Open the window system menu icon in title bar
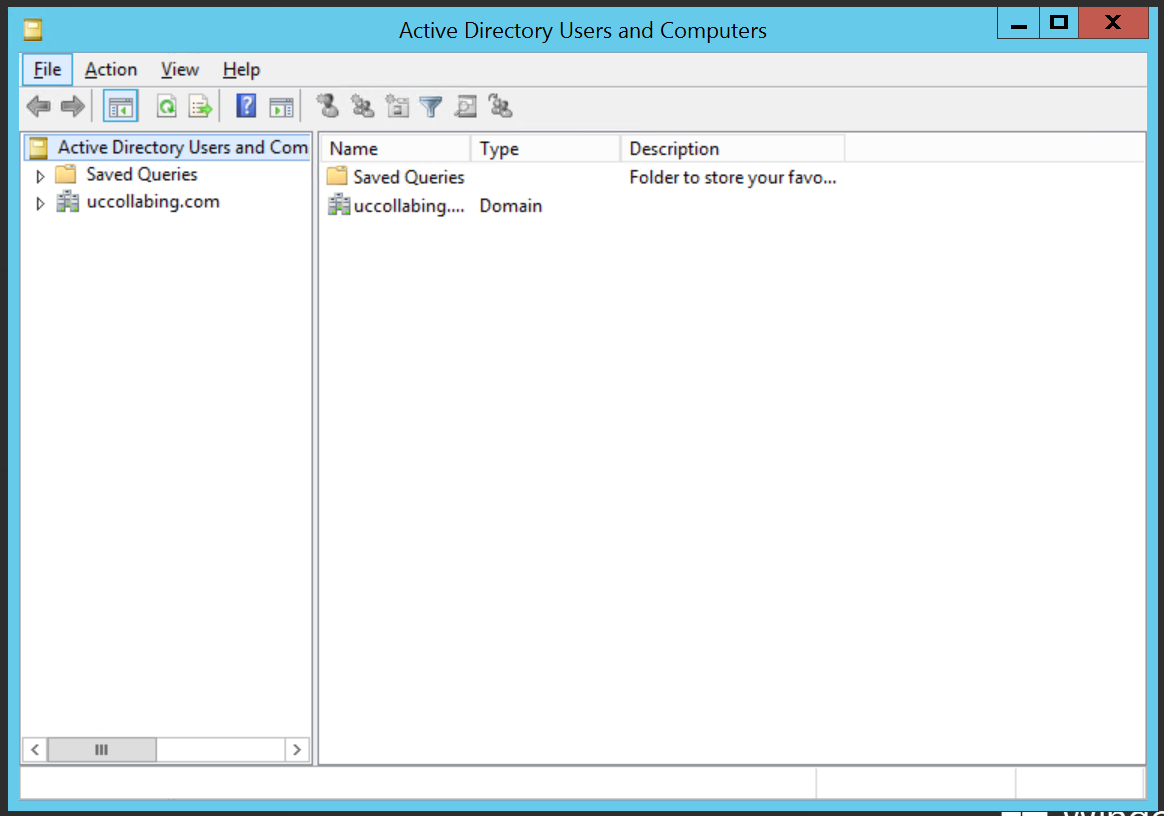 coord(33,30)
